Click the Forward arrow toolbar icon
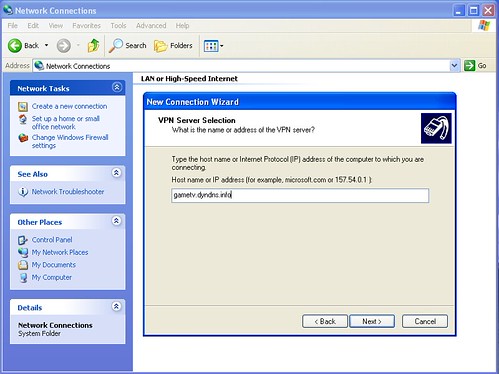 (x=63, y=46)
